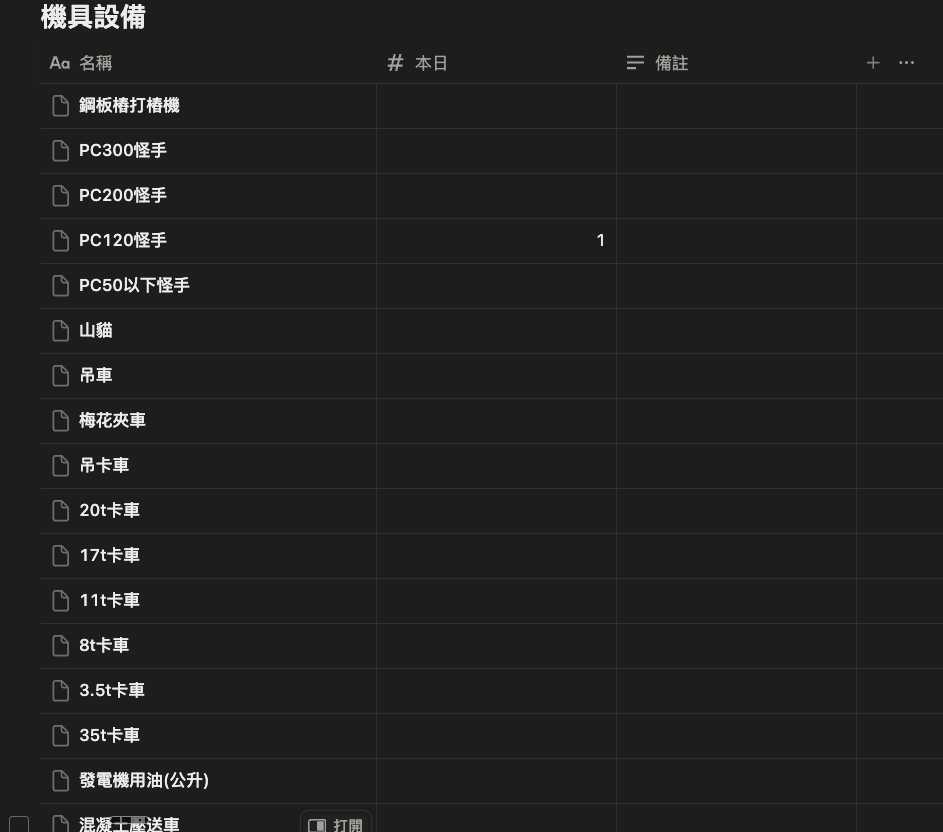The height and width of the screenshot is (832, 943).
Task: Select the 吊車 row name
Action: point(96,375)
